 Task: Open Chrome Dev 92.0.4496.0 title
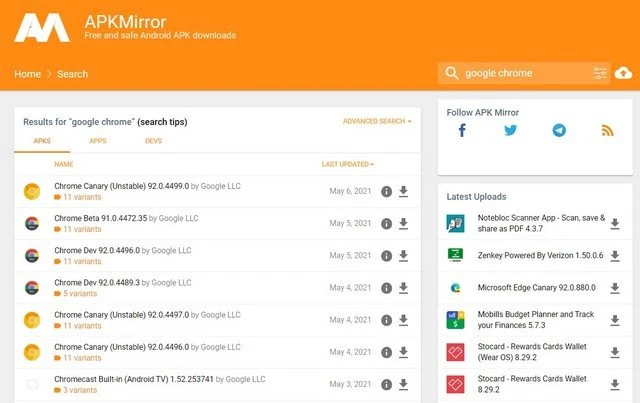click(97, 251)
